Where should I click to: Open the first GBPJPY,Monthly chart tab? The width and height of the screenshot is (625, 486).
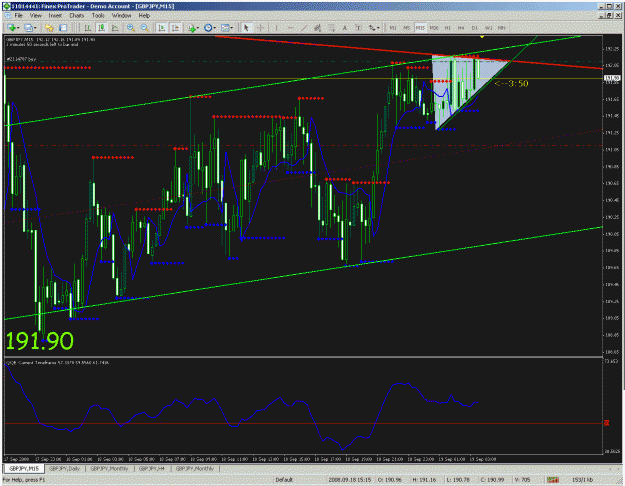pyautogui.click(x=109, y=469)
